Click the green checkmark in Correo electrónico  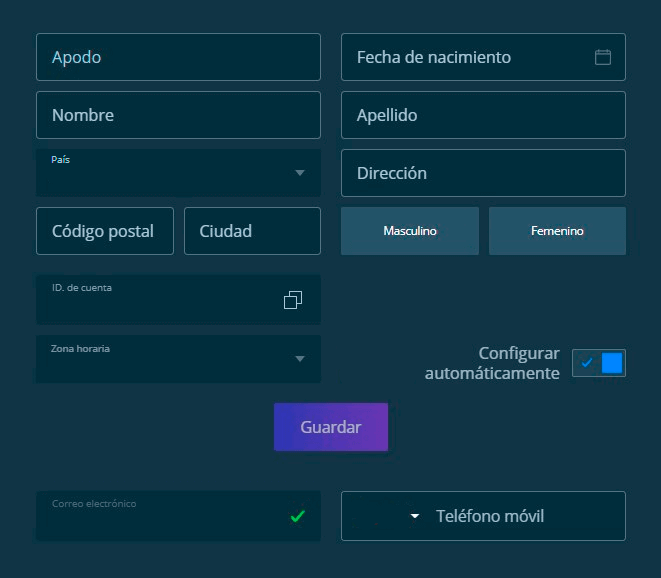tap(297, 516)
